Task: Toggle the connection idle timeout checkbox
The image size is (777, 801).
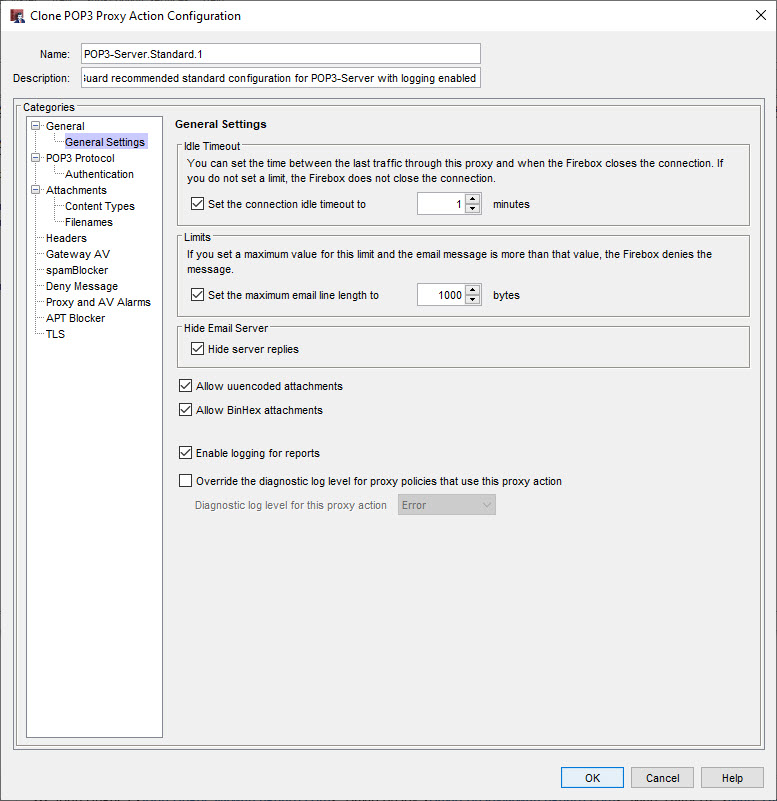Action: (x=197, y=204)
